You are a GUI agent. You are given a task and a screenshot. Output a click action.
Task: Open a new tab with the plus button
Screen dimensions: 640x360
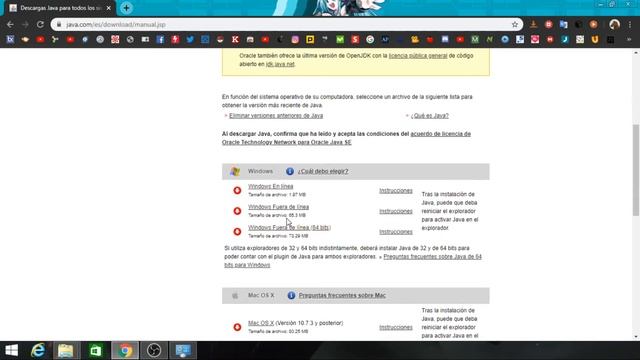coord(127,8)
